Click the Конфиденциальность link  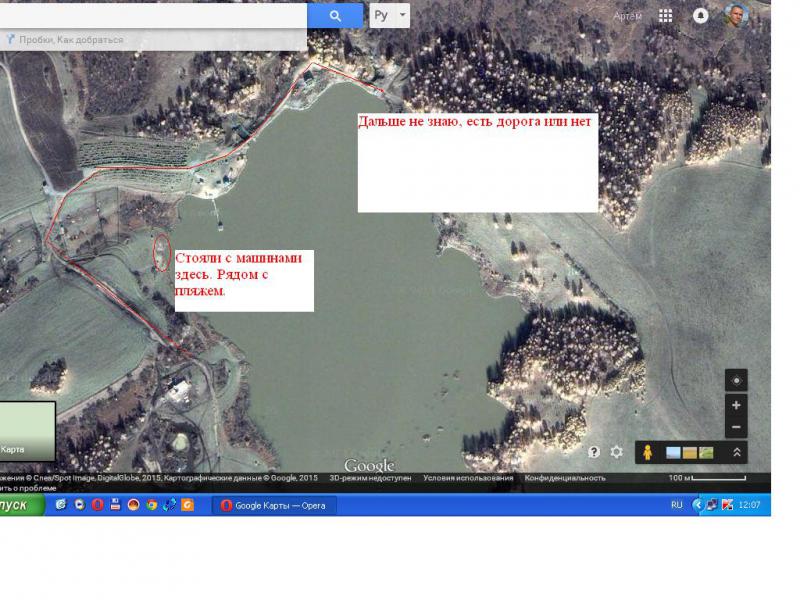pyautogui.click(x=565, y=478)
